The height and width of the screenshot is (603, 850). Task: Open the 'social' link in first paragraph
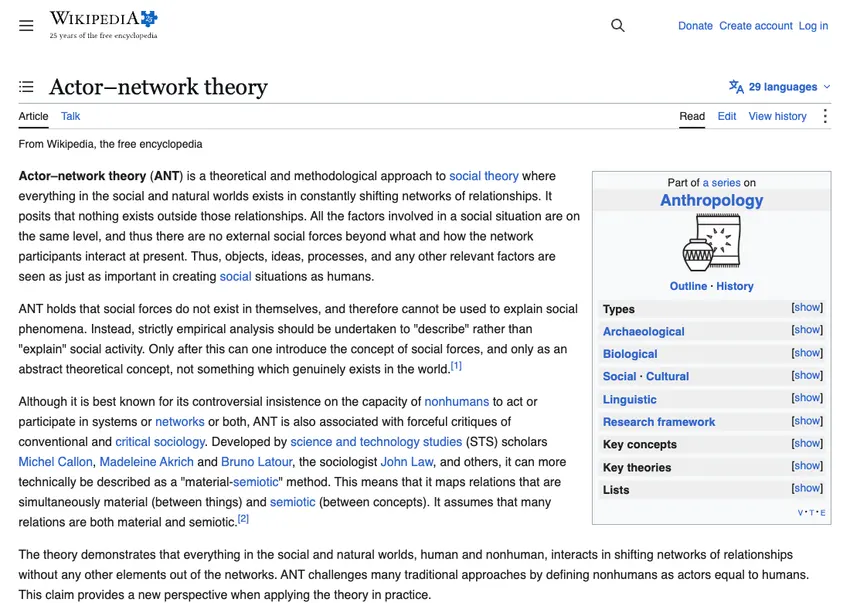(235, 277)
